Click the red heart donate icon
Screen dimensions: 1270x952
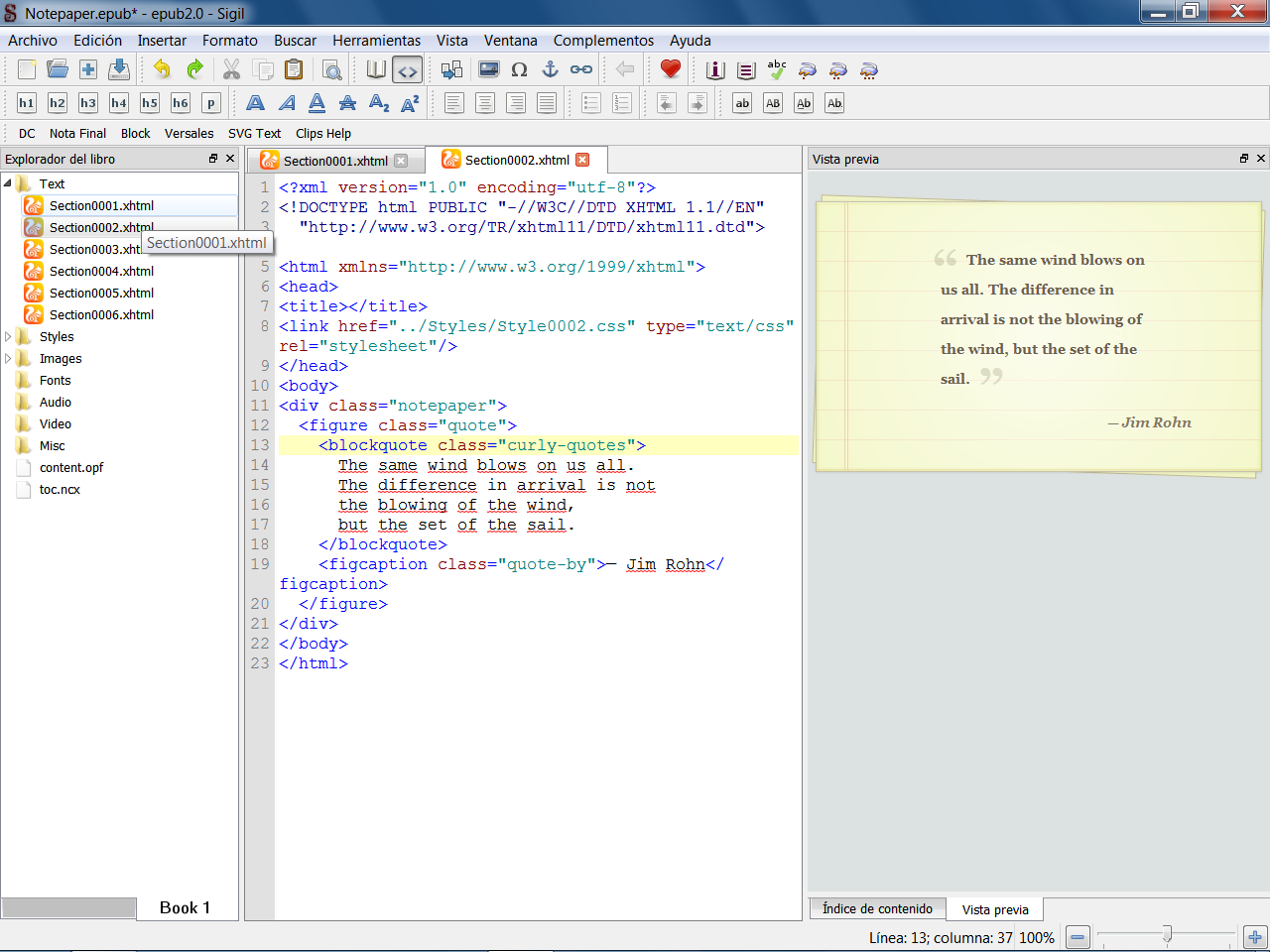(x=671, y=69)
